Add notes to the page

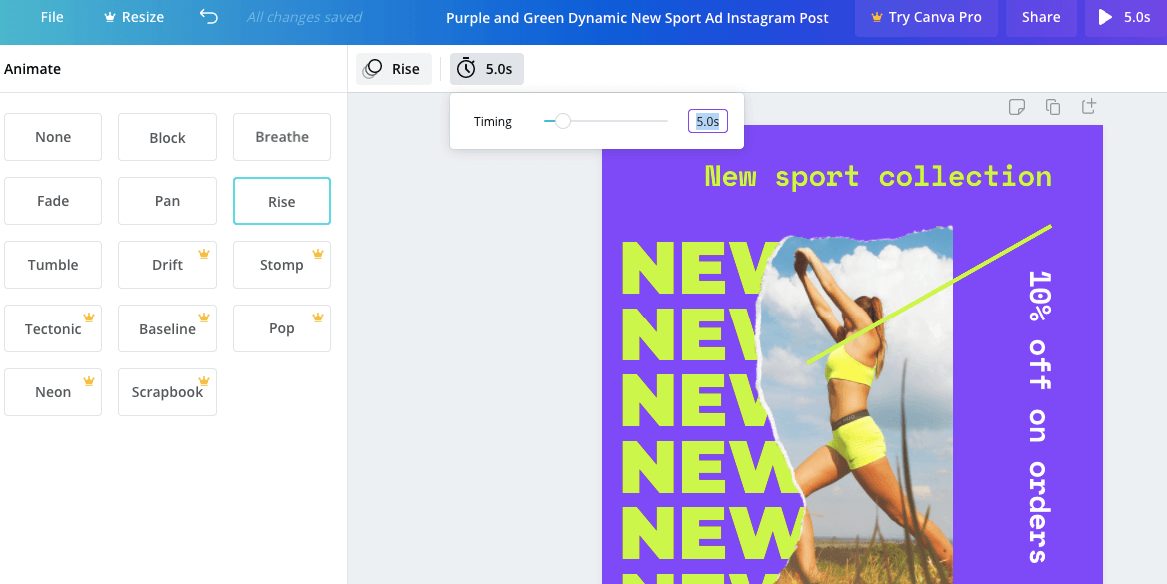click(1017, 106)
